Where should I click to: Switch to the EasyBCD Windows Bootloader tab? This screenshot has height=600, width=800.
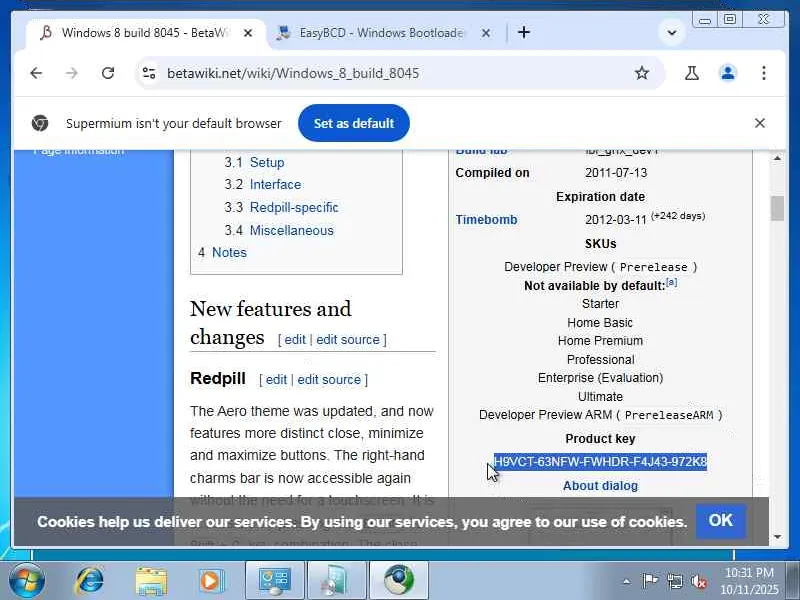tap(382, 33)
